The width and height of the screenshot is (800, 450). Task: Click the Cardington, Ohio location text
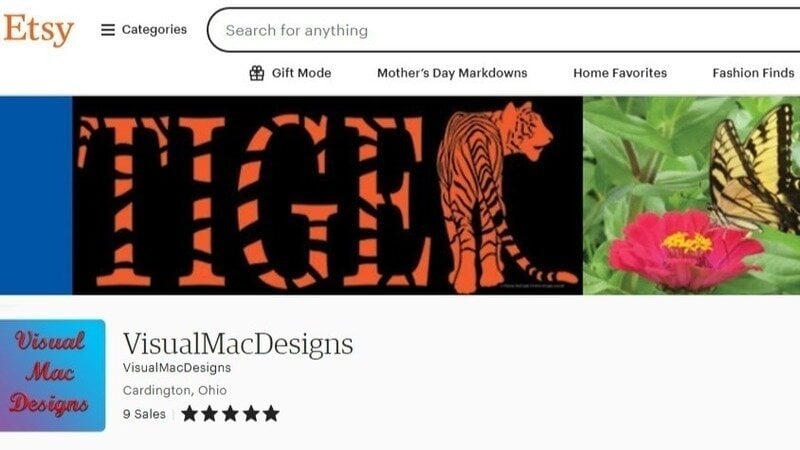174,390
